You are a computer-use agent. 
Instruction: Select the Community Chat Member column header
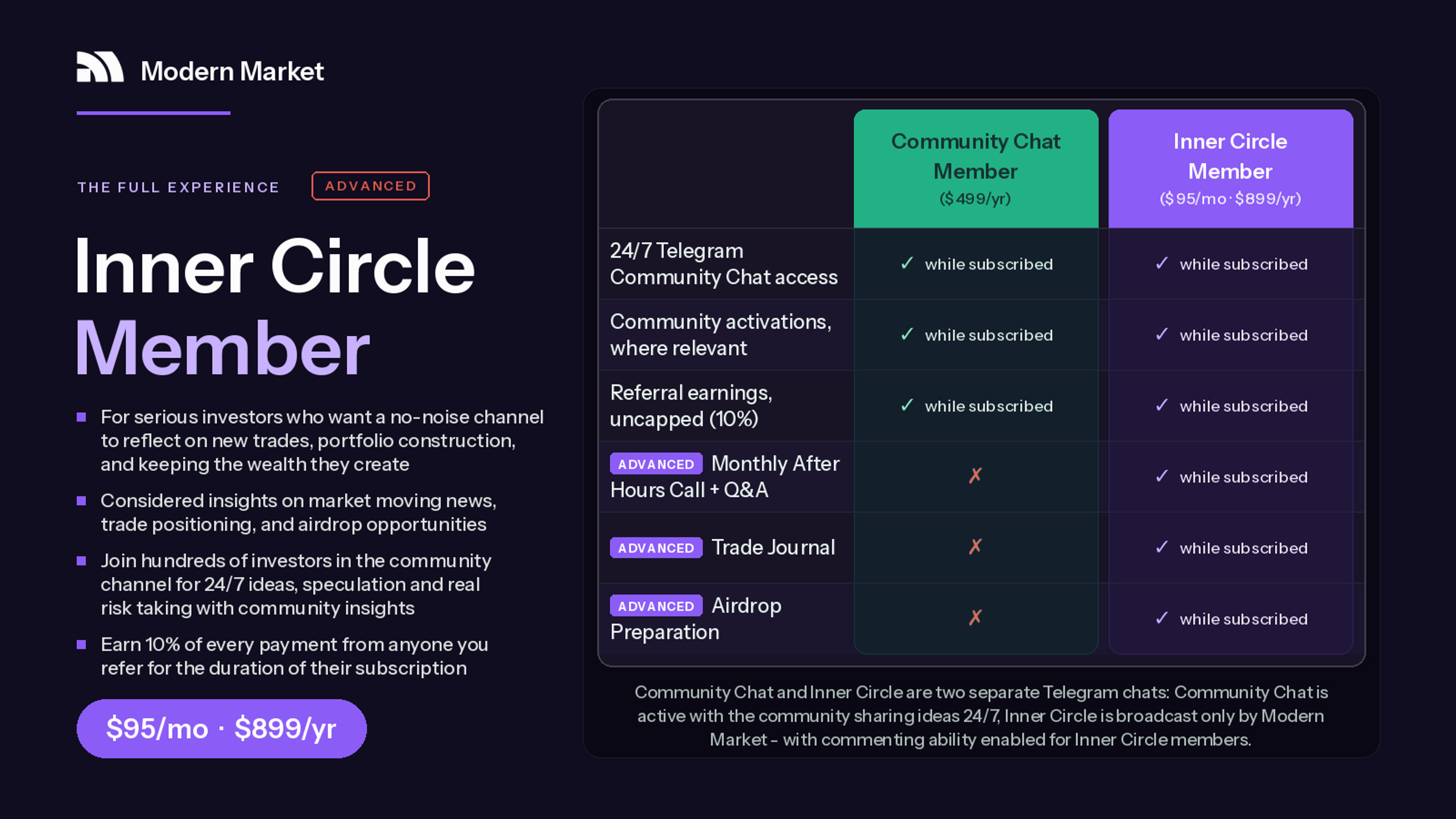coord(976,169)
